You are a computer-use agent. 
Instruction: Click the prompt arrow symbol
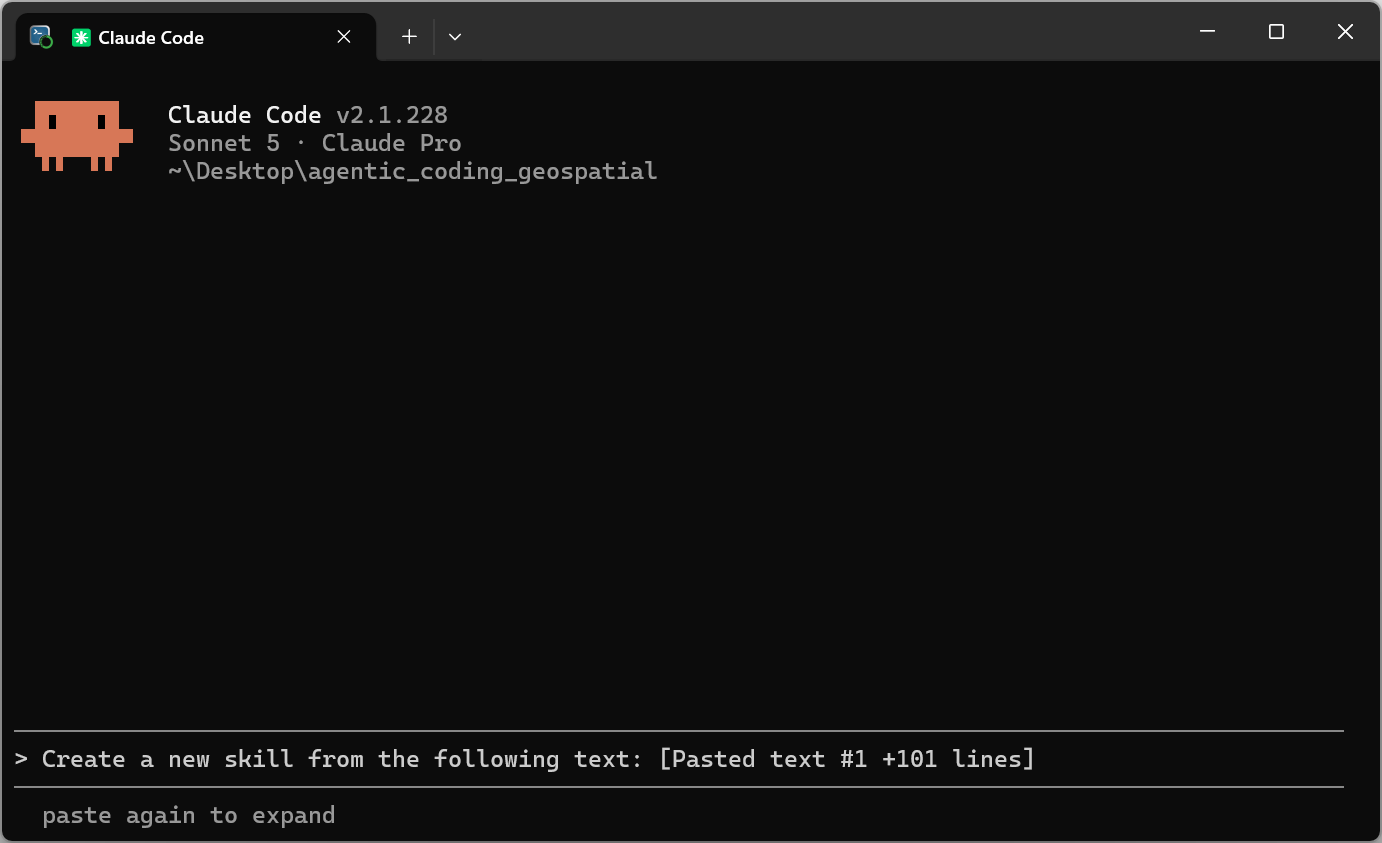click(21, 759)
